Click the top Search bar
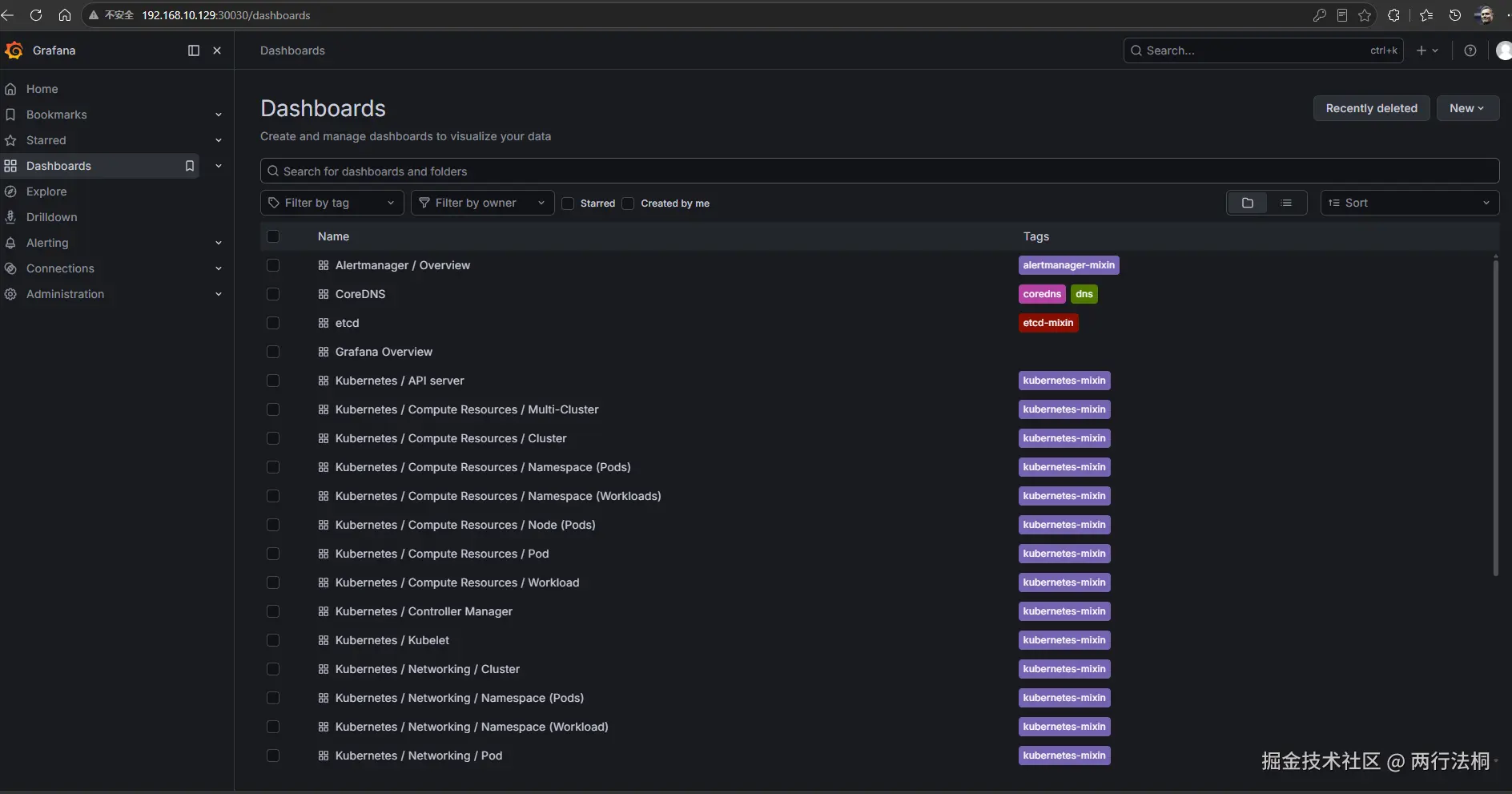The width and height of the screenshot is (1512, 794). point(1264,50)
